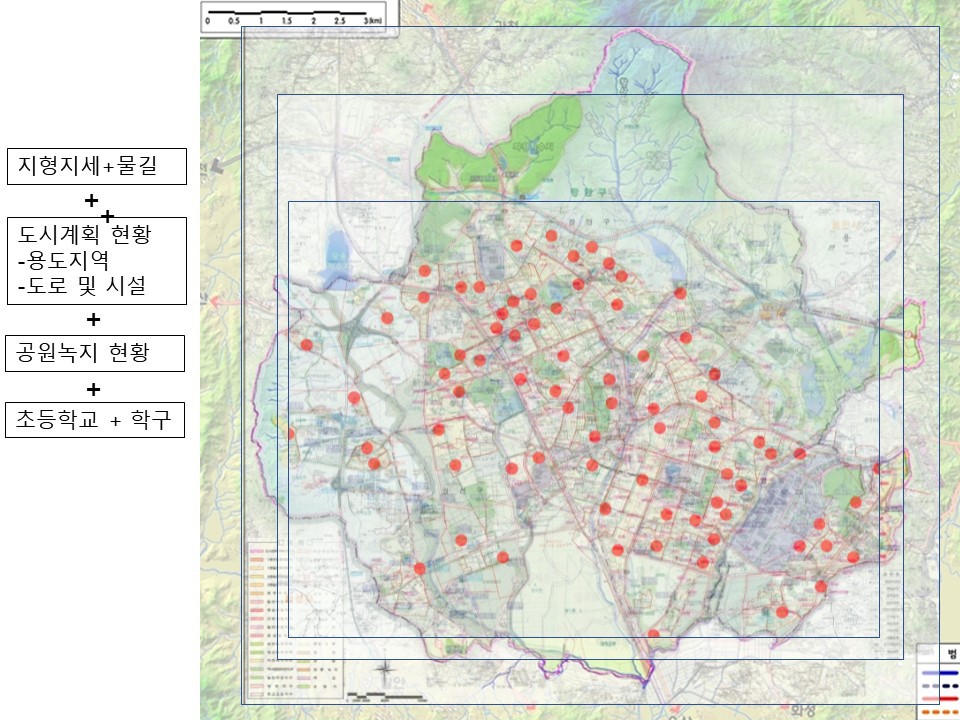Click the -용도지역 line item
This screenshot has height=720, width=960.
[63, 260]
